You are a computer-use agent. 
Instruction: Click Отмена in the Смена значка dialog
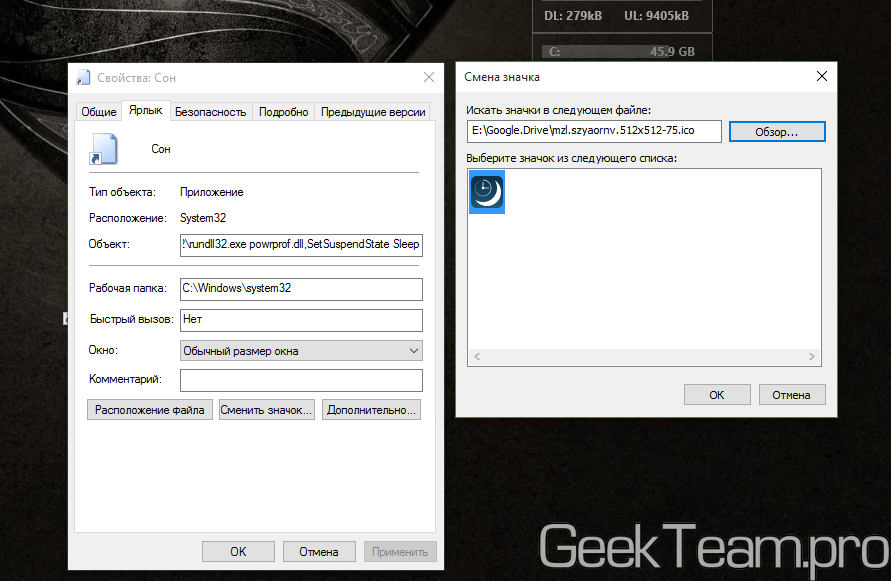point(791,395)
